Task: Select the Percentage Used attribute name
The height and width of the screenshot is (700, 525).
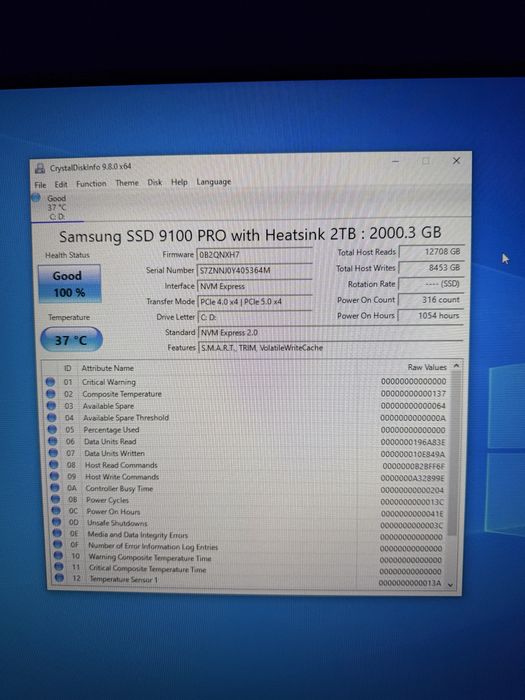Action: point(111,430)
